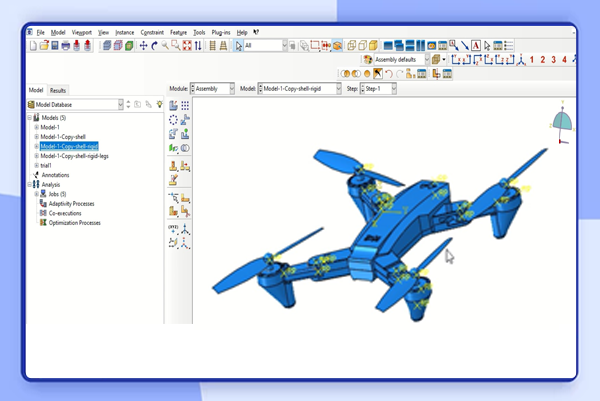This screenshot has width=600, height=401.
Task: Toggle the selection arrow tool
Action: click(238, 46)
